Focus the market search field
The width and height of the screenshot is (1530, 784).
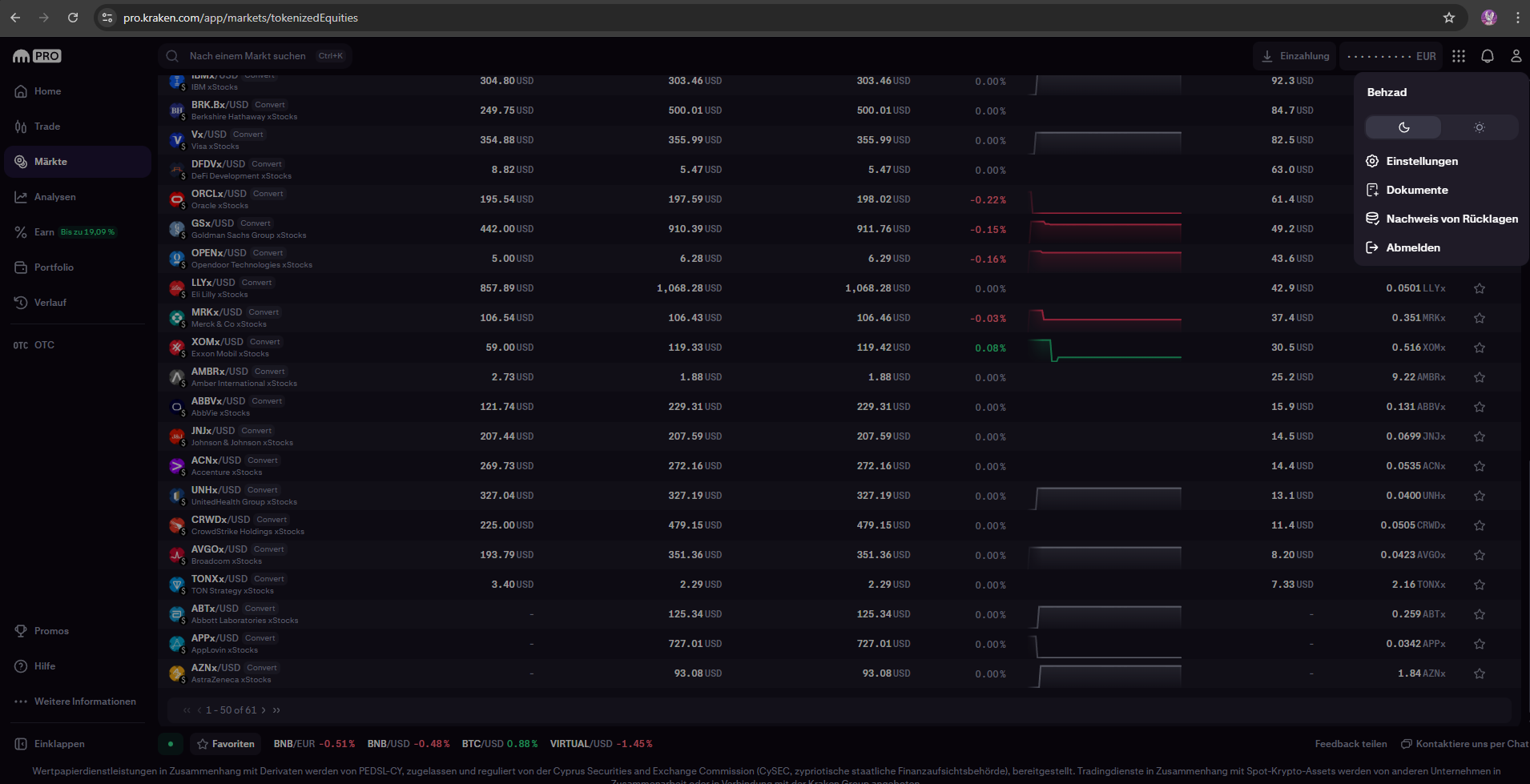[x=256, y=56]
